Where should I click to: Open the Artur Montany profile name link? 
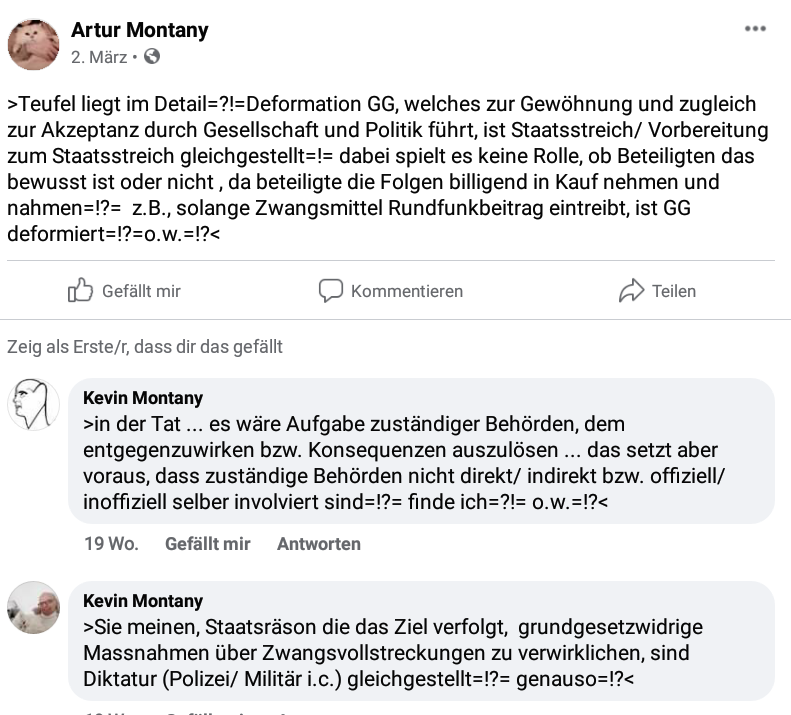click(x=140, y=30)
